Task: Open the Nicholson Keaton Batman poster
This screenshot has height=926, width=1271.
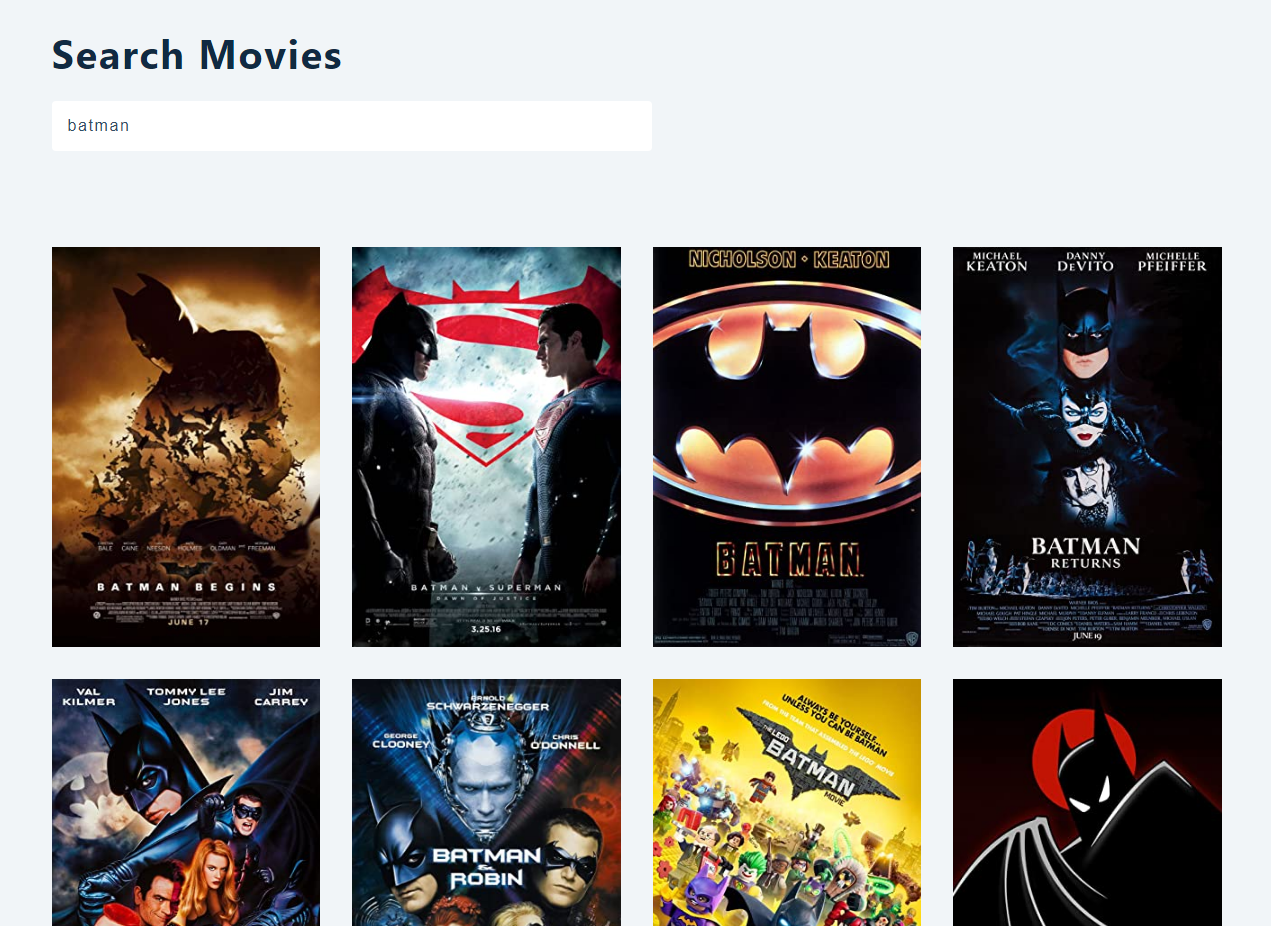Action: click(787, 447)
